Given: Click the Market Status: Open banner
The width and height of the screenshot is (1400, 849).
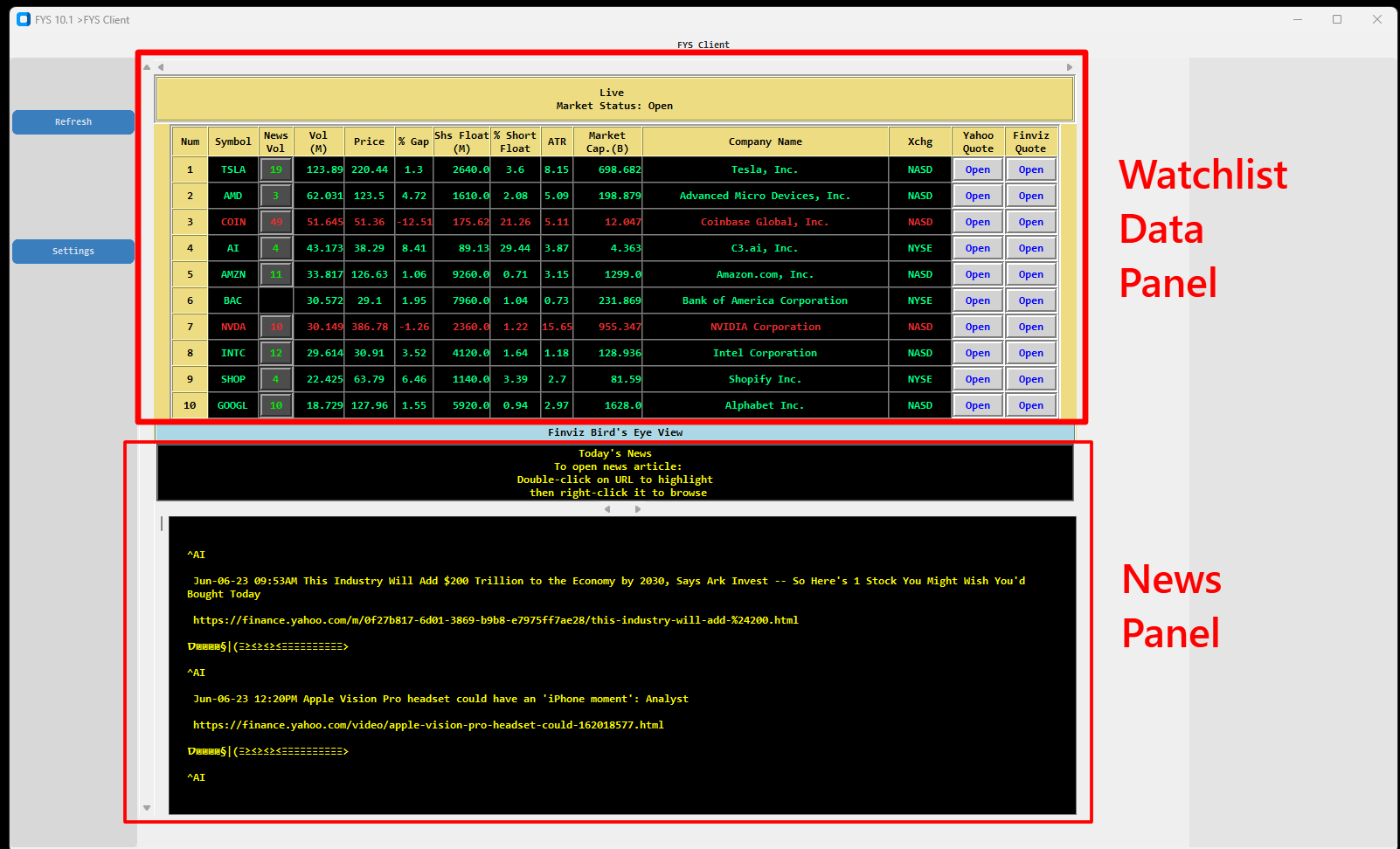Looking at the screenshot, I should tap(615, 100).
